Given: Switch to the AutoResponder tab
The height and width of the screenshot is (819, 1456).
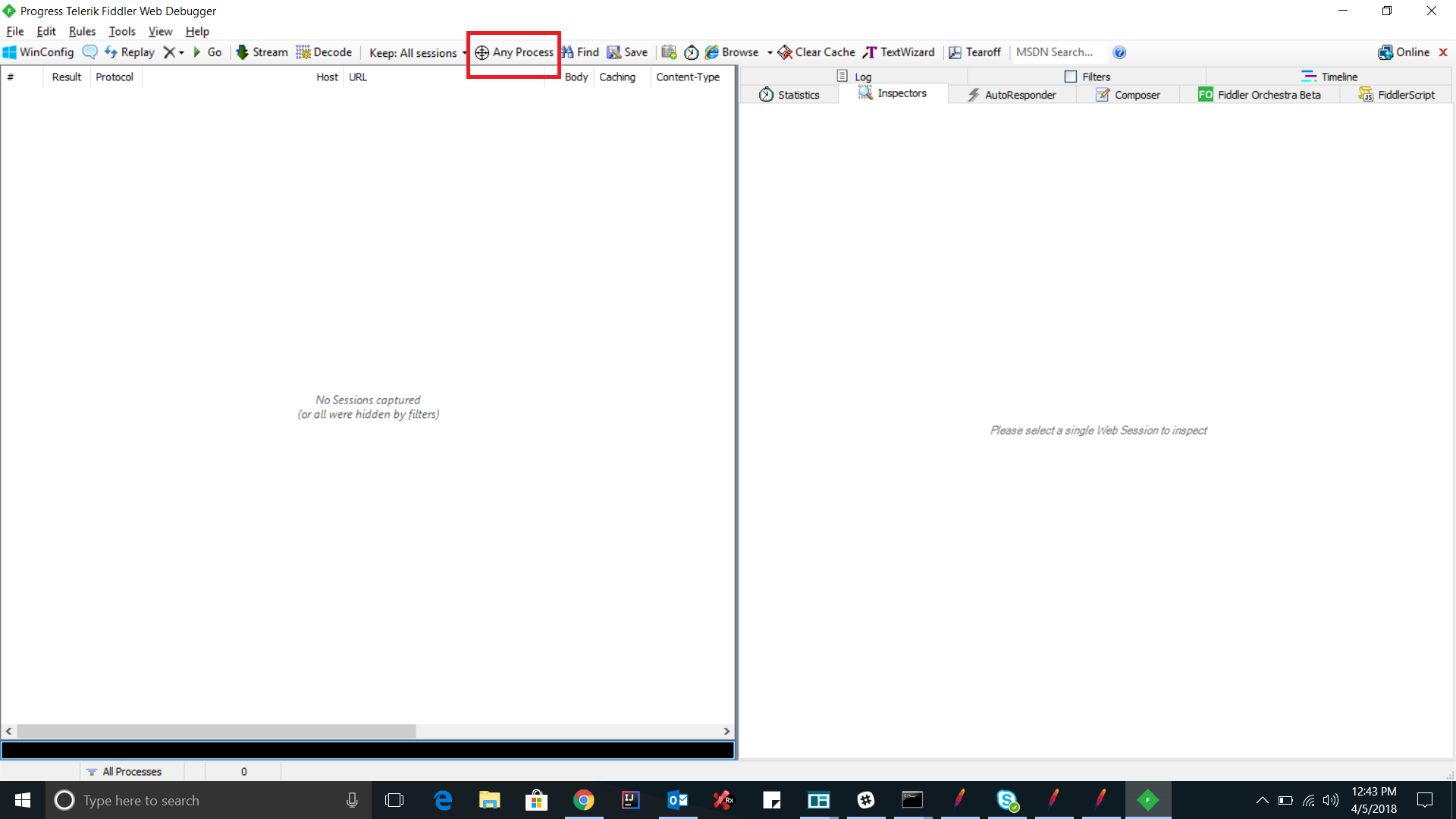Looking at the screenshot, I should click(1012, 95).
